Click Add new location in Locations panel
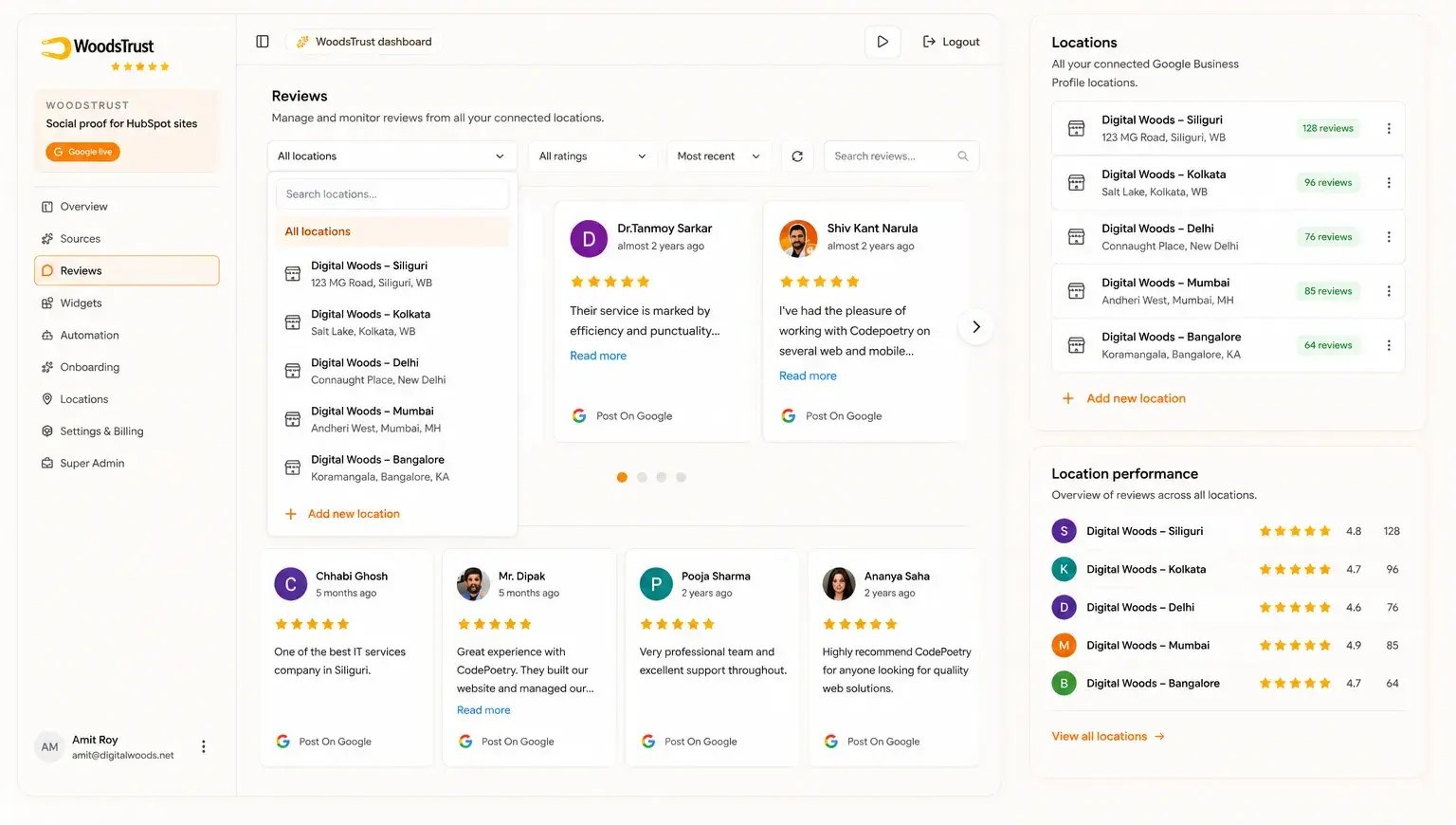Image resolution: width=1456 pixels, height=825 pixels. [1124, 398]
